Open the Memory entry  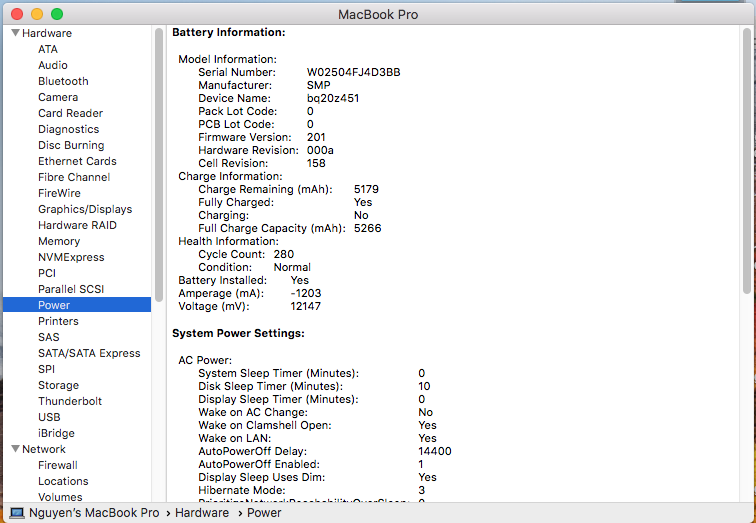pyautogui.click(x=59, y=241)
